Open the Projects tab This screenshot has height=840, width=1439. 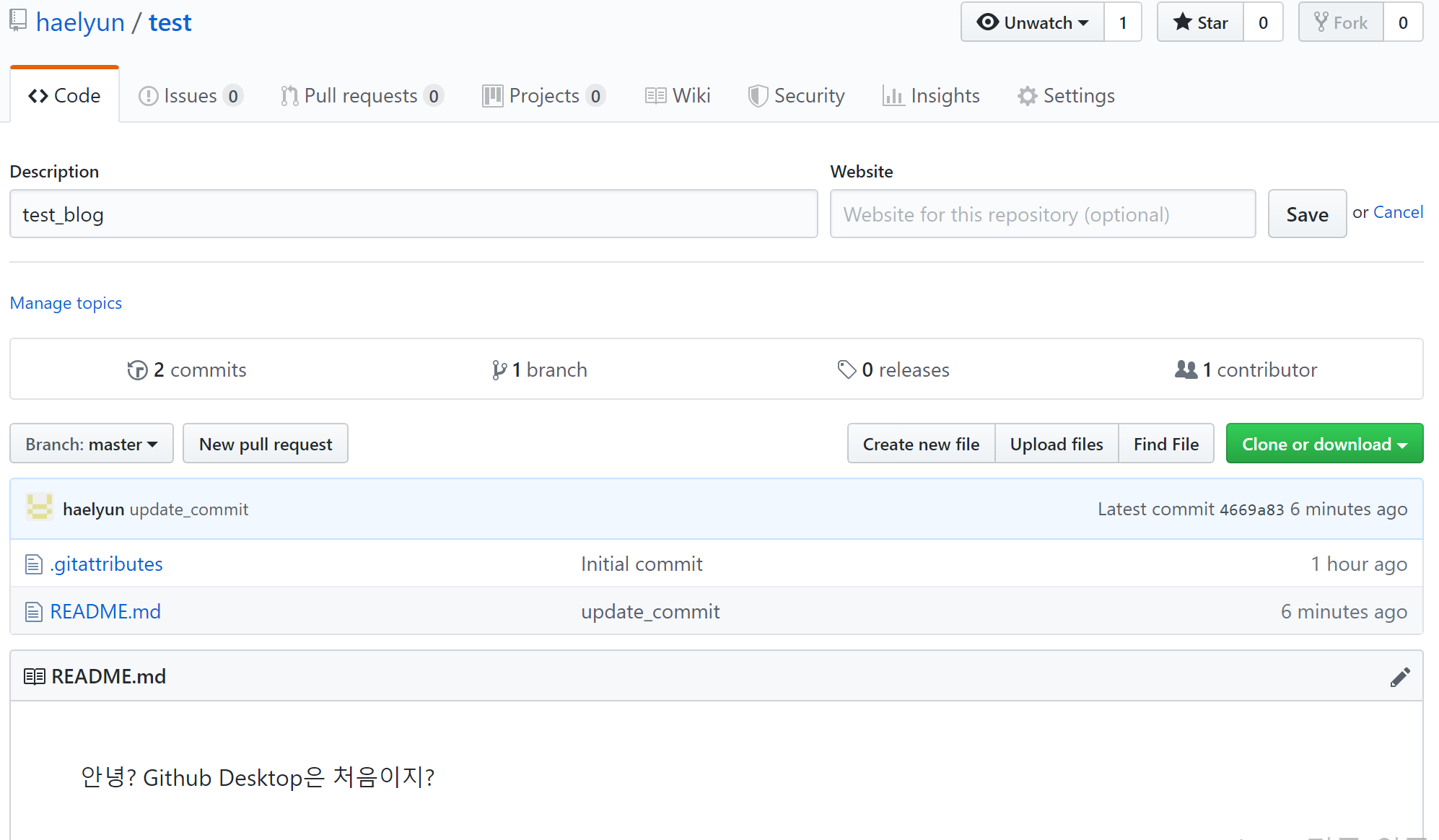coord(543,95)
